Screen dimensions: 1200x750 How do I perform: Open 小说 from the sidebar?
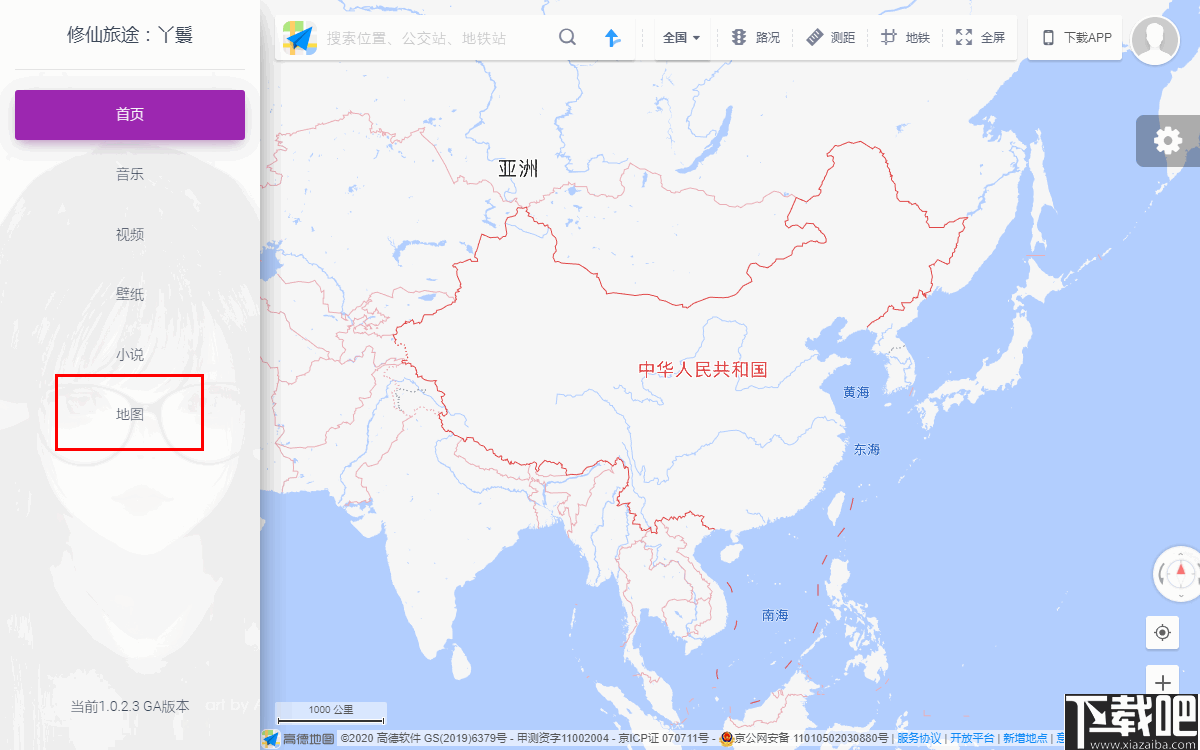[130, 354]
